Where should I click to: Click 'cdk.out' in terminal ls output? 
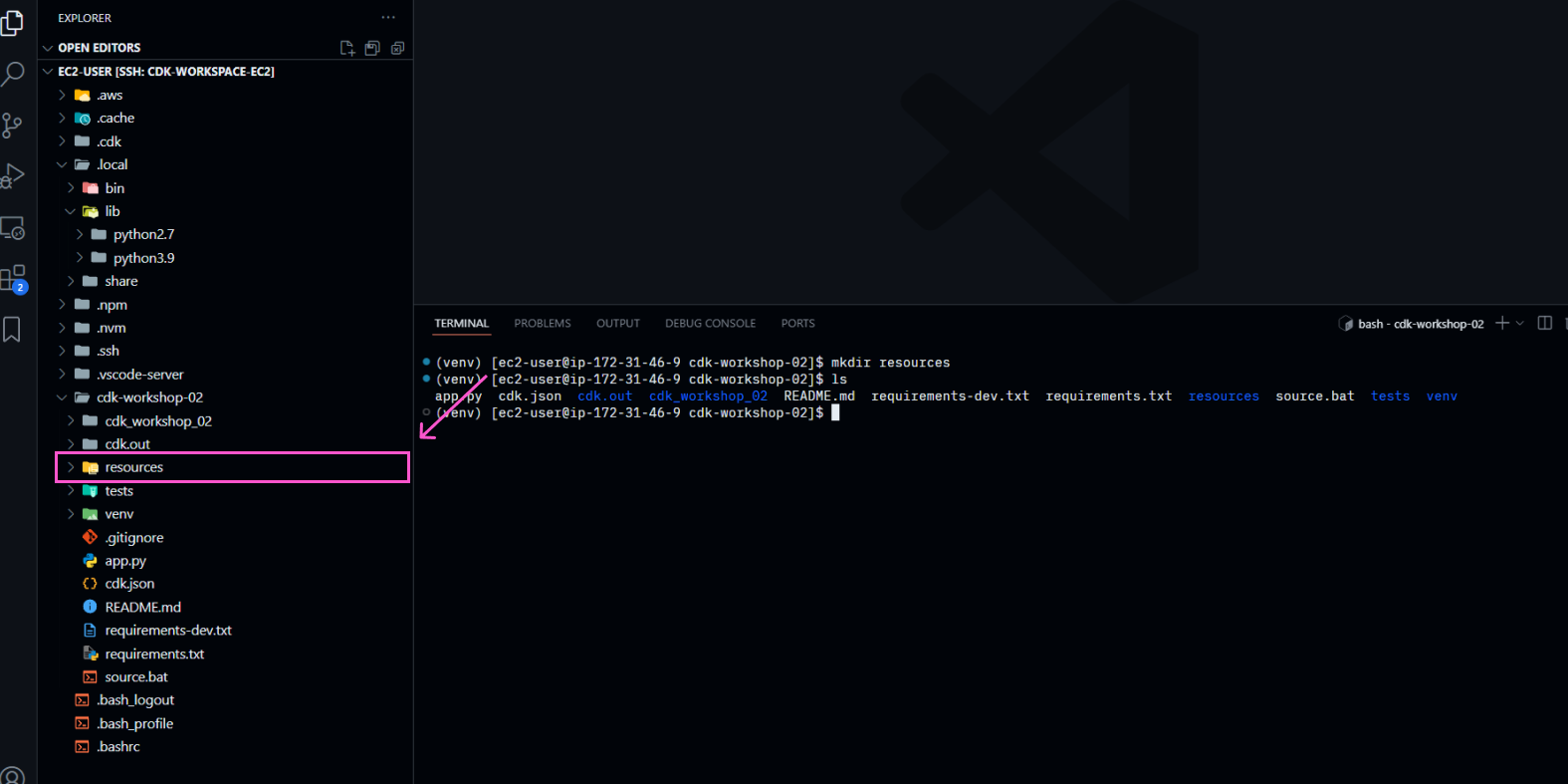605,395
